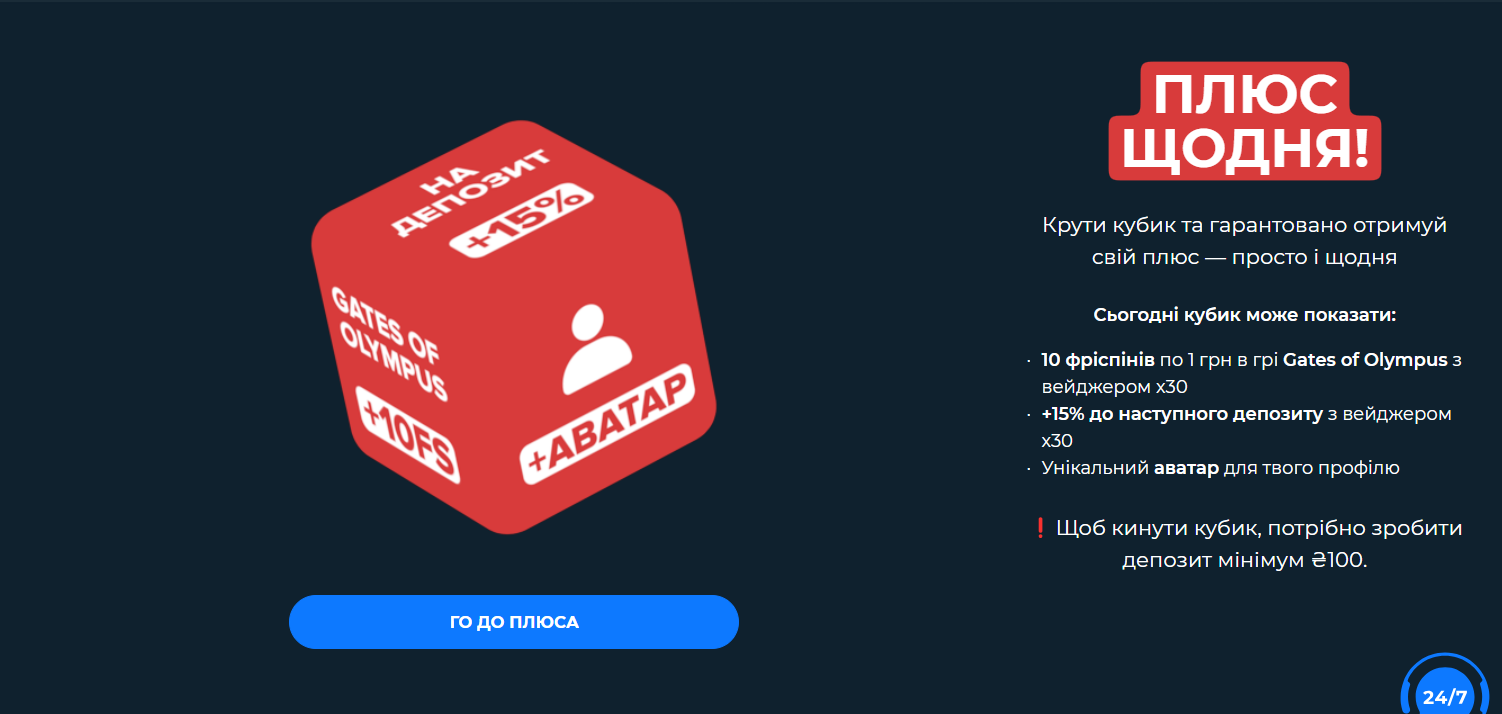Click the bold 10 фріспінів text
This screenshot has height=714, width=1502.
1097,360
